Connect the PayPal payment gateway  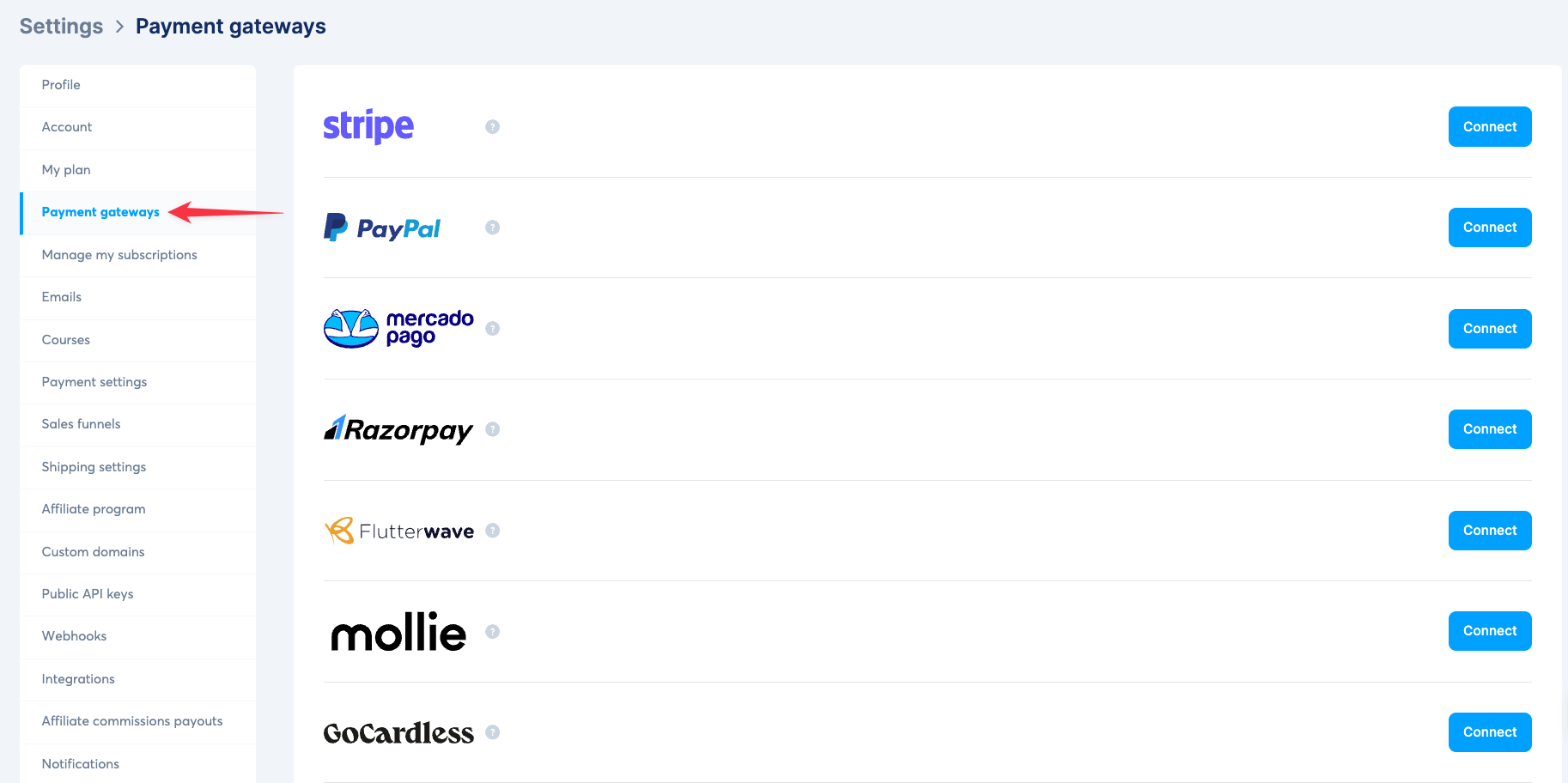point(1489,228)
